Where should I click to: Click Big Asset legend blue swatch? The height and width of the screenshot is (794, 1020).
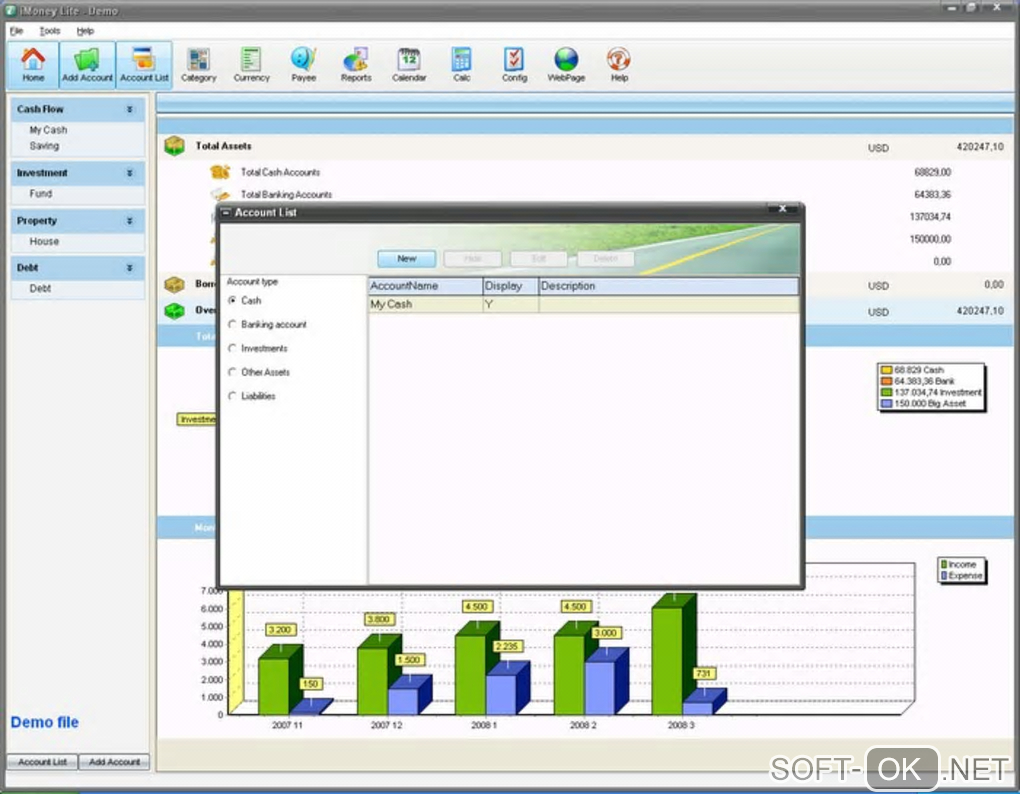click(886, 404)
